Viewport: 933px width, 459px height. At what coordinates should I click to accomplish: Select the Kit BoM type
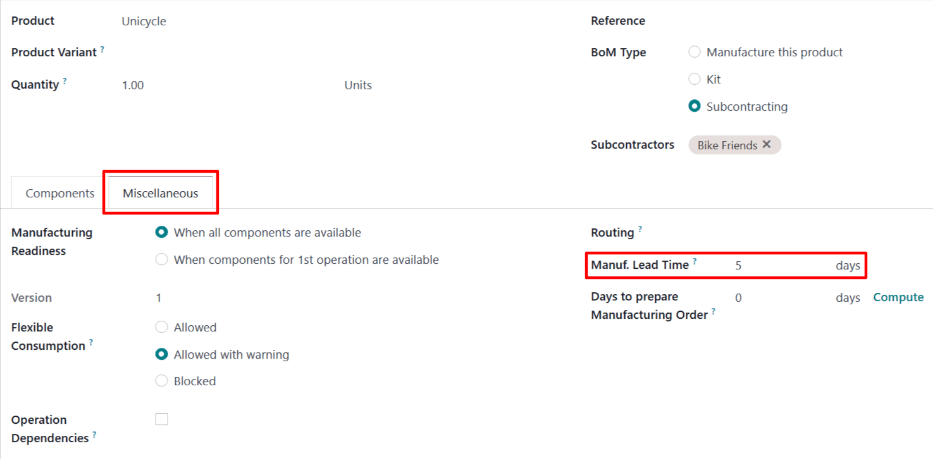(695, 79)
